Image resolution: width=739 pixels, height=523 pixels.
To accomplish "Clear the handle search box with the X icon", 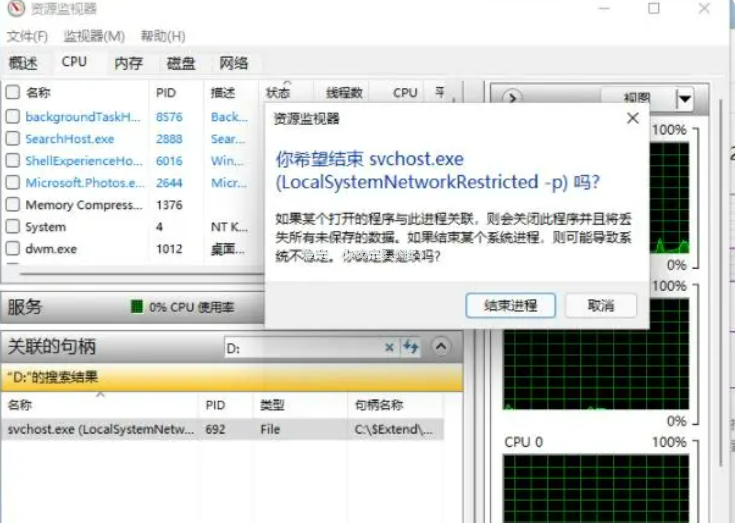I will [390, 348].
